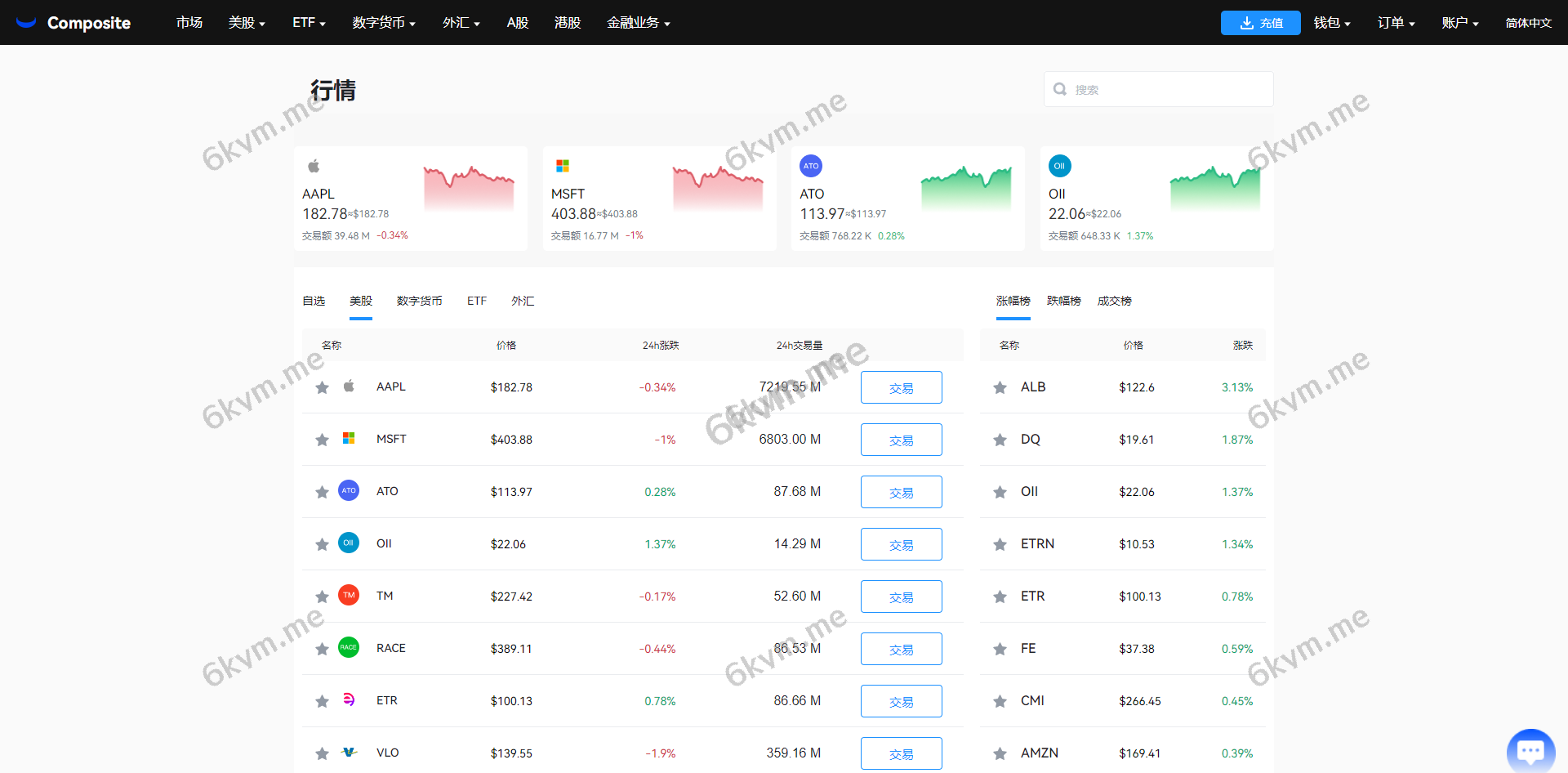
Task: Click the Composite logo
Action: 73,22
